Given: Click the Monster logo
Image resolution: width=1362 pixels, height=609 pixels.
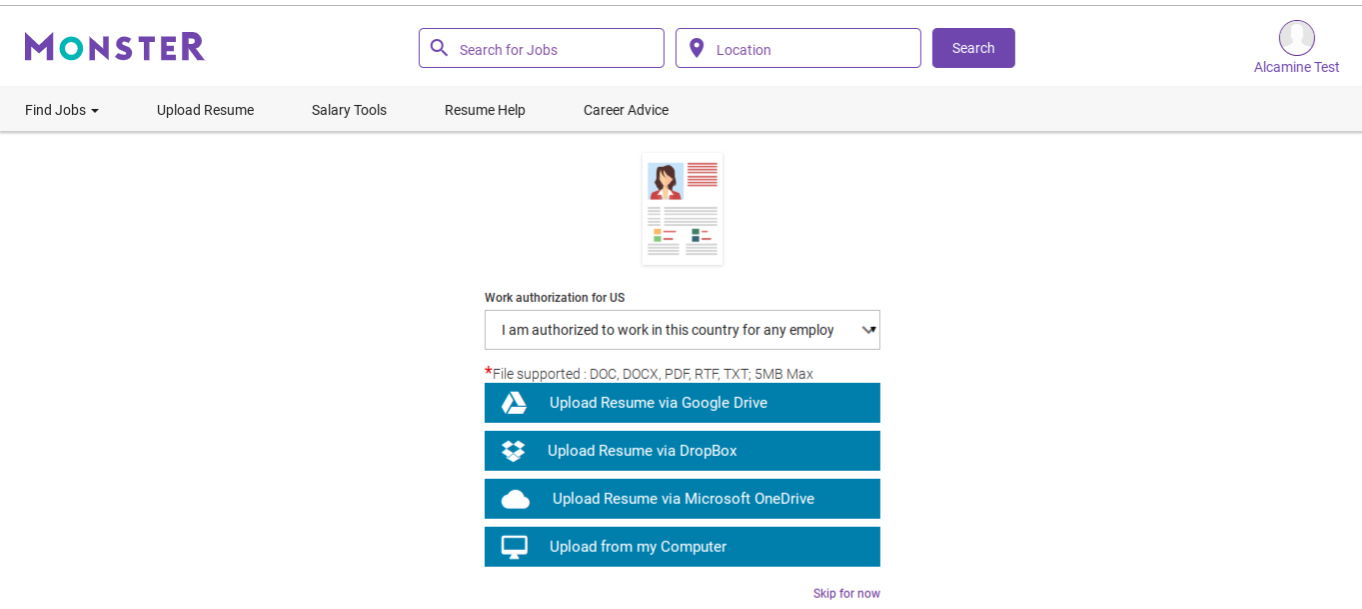Looking at the screenshot, I should [115, 47].
